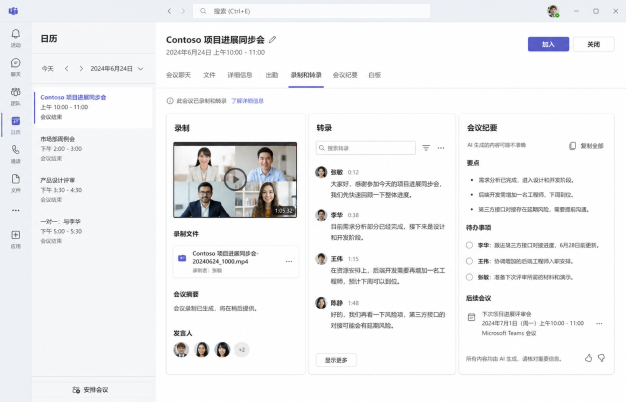
Task: Click second speaker avatar under 发言人
Action: (x=202, y=350)
